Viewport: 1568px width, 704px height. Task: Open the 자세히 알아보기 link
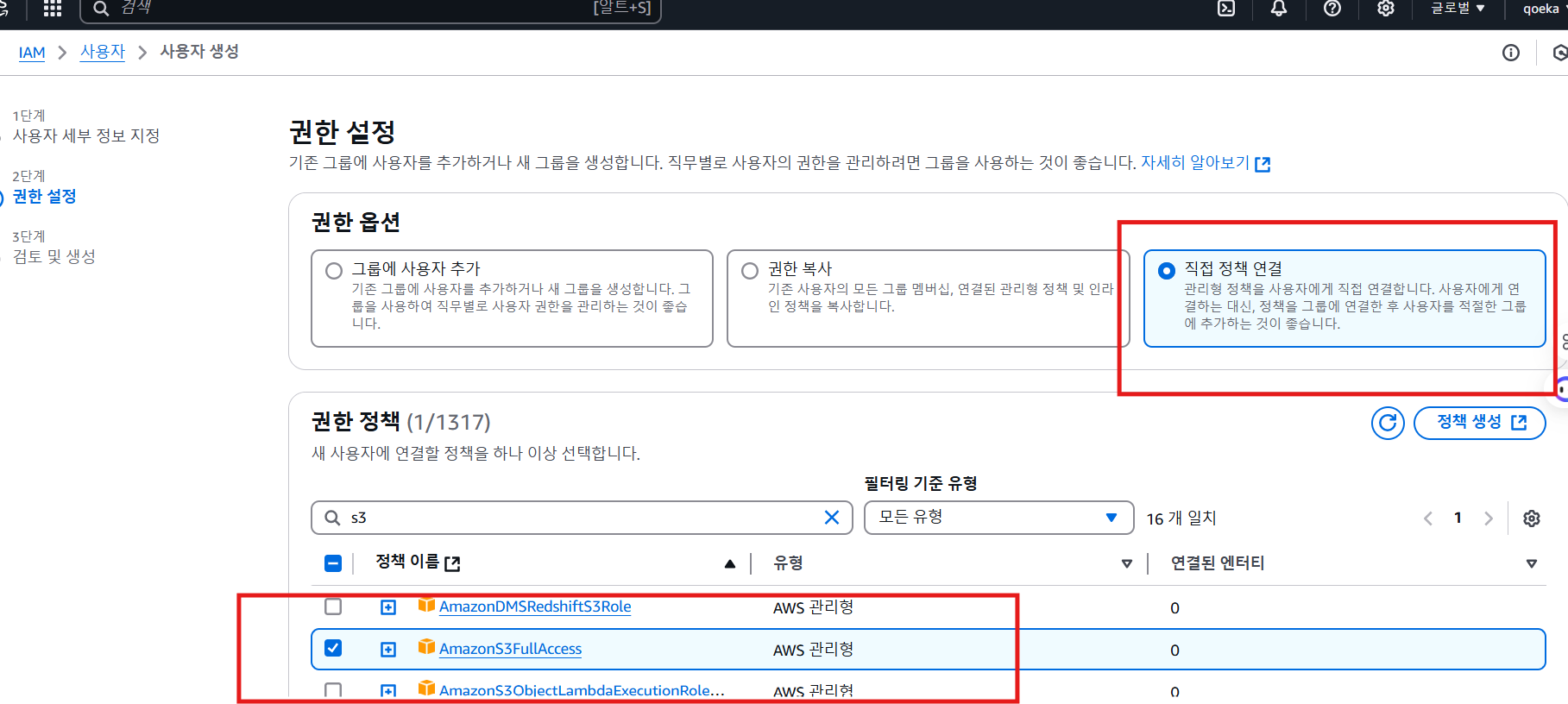pyautogui.click(x=1205, y=162)
